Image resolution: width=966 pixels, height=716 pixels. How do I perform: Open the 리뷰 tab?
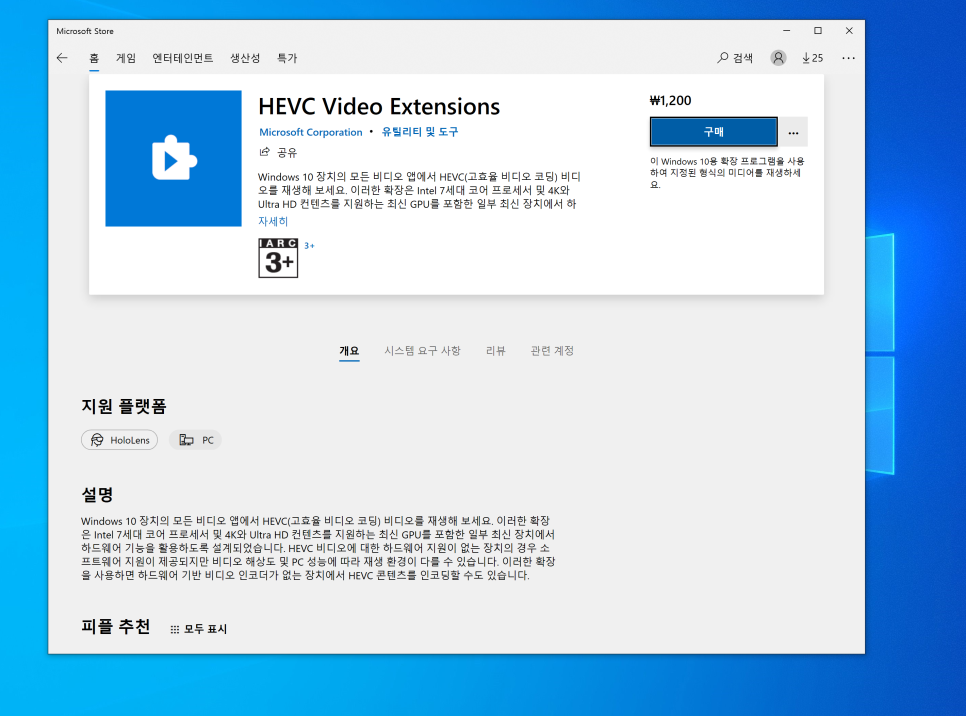click(495, 351)
